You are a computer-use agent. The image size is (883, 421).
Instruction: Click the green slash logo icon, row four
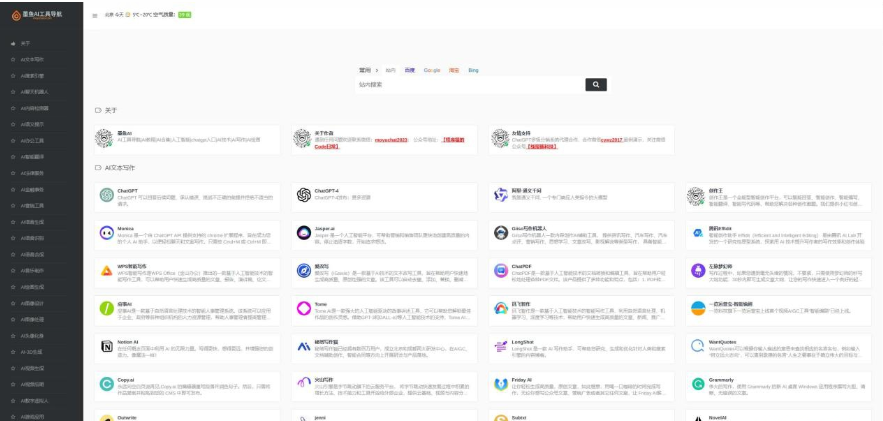pos(106,308)
